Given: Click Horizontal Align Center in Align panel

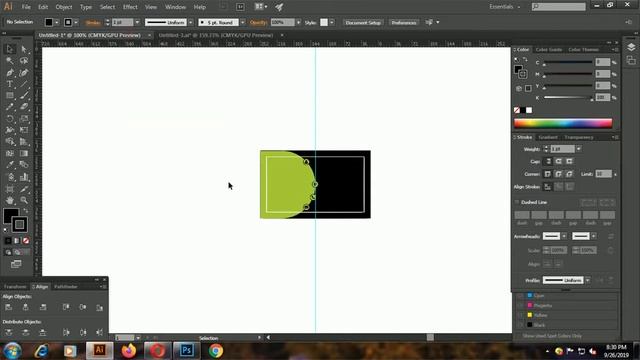Looking at the screenshot, I should point(26,307).
